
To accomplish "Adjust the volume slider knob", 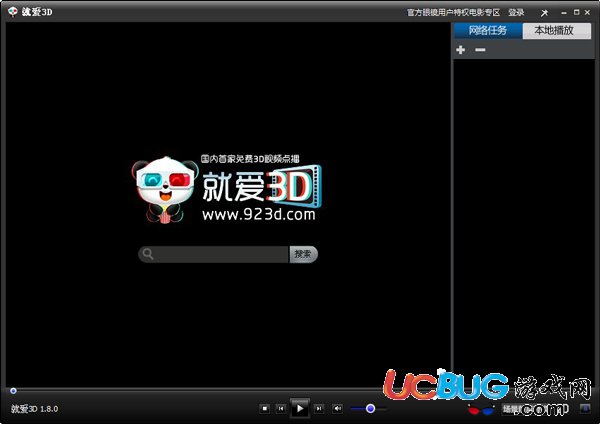I will click(x=370, y=409).
